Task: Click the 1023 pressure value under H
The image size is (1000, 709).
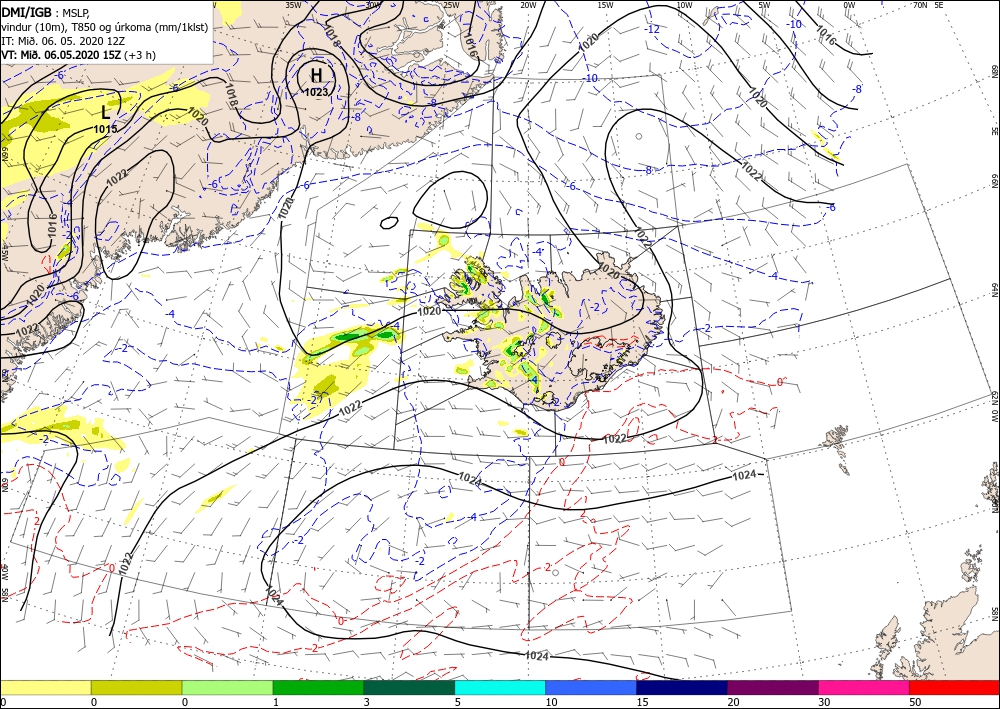Action: pyautogui.click(x=316, y=92)
